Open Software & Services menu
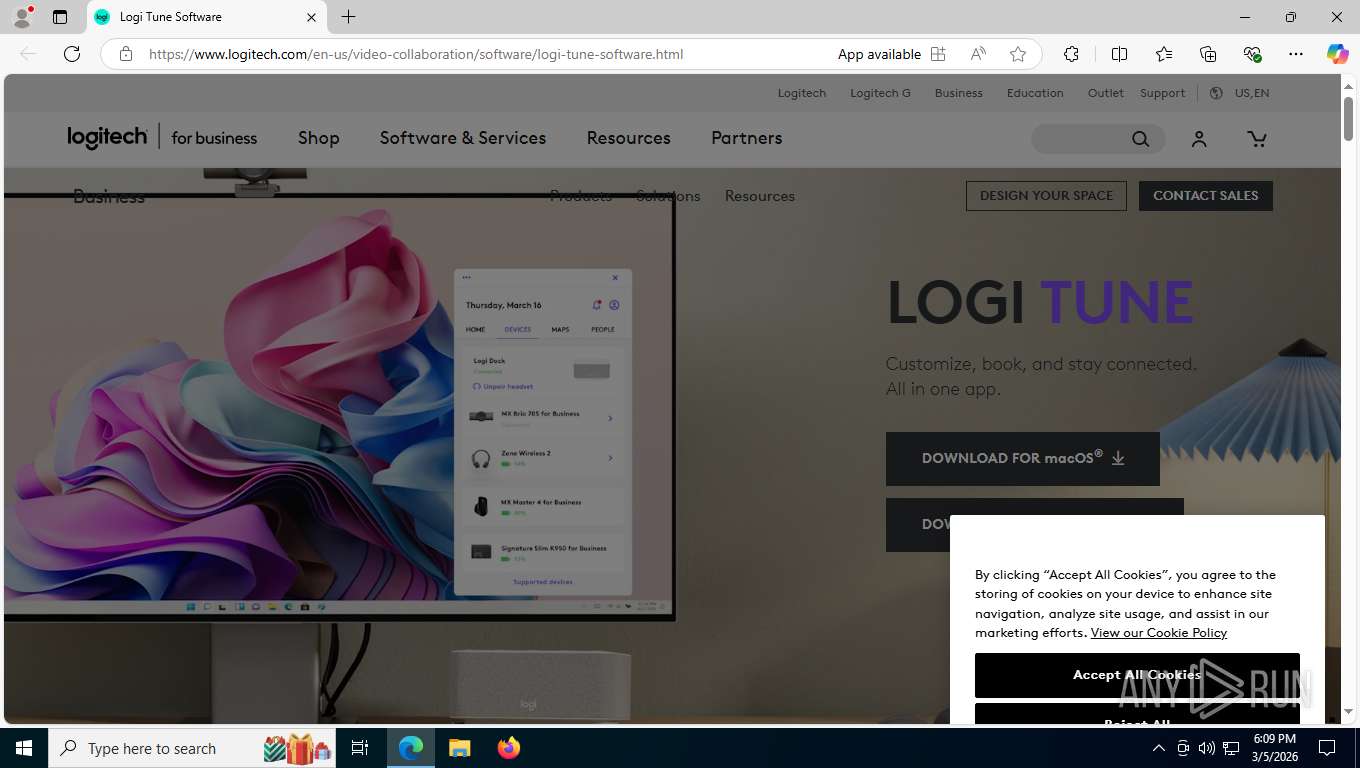The image size is (1360, 768). point(463,138)
